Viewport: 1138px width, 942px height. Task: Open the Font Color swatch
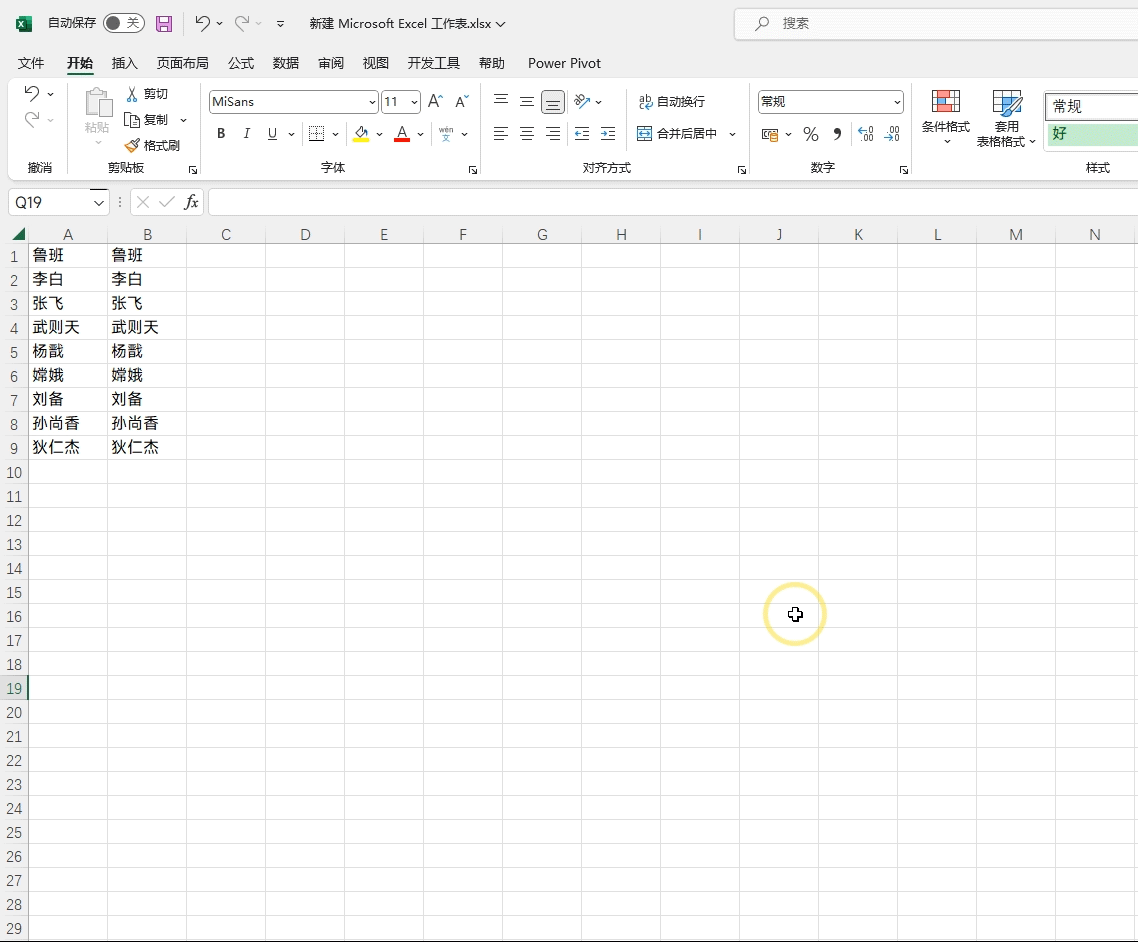pyautogui.click(x=401, y=133)
